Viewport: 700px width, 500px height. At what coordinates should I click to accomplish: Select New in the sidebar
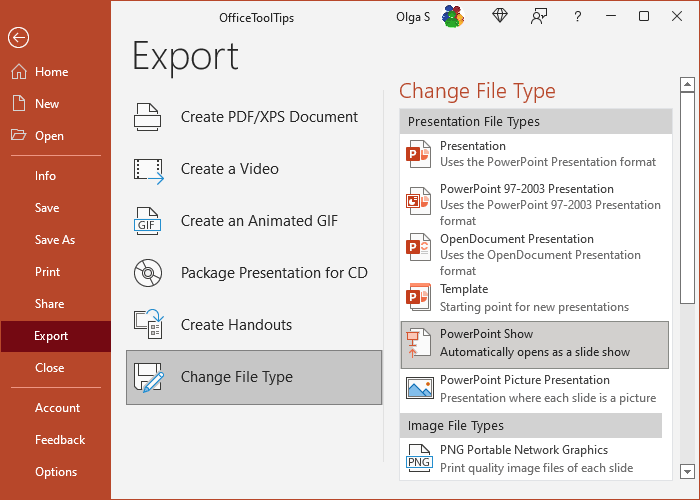tap(55, 104)
